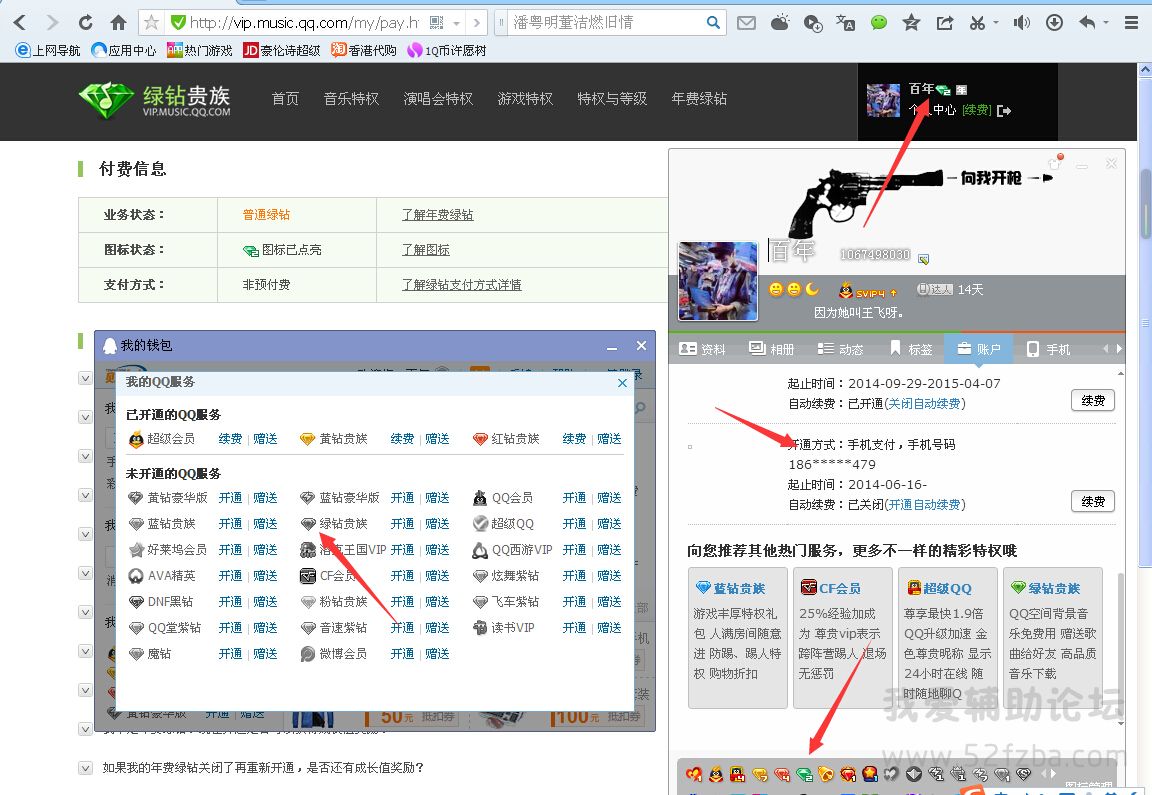The width and height of the screenshot is (1152, 795).
Task: Open the dropdown beside the undo arrow
Action: (x=1106, y=23)
